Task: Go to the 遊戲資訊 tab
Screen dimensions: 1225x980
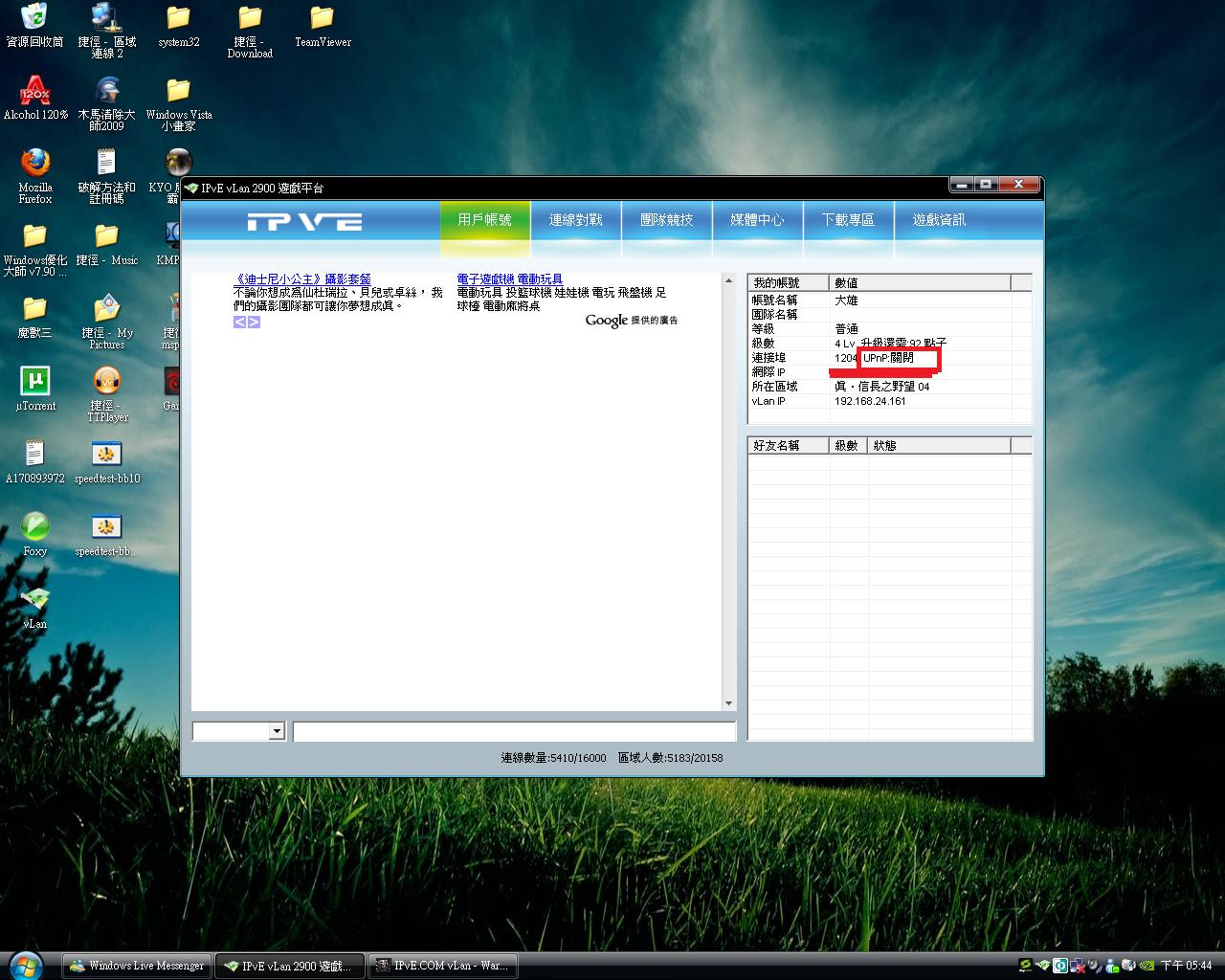Action: coord(939,220)
